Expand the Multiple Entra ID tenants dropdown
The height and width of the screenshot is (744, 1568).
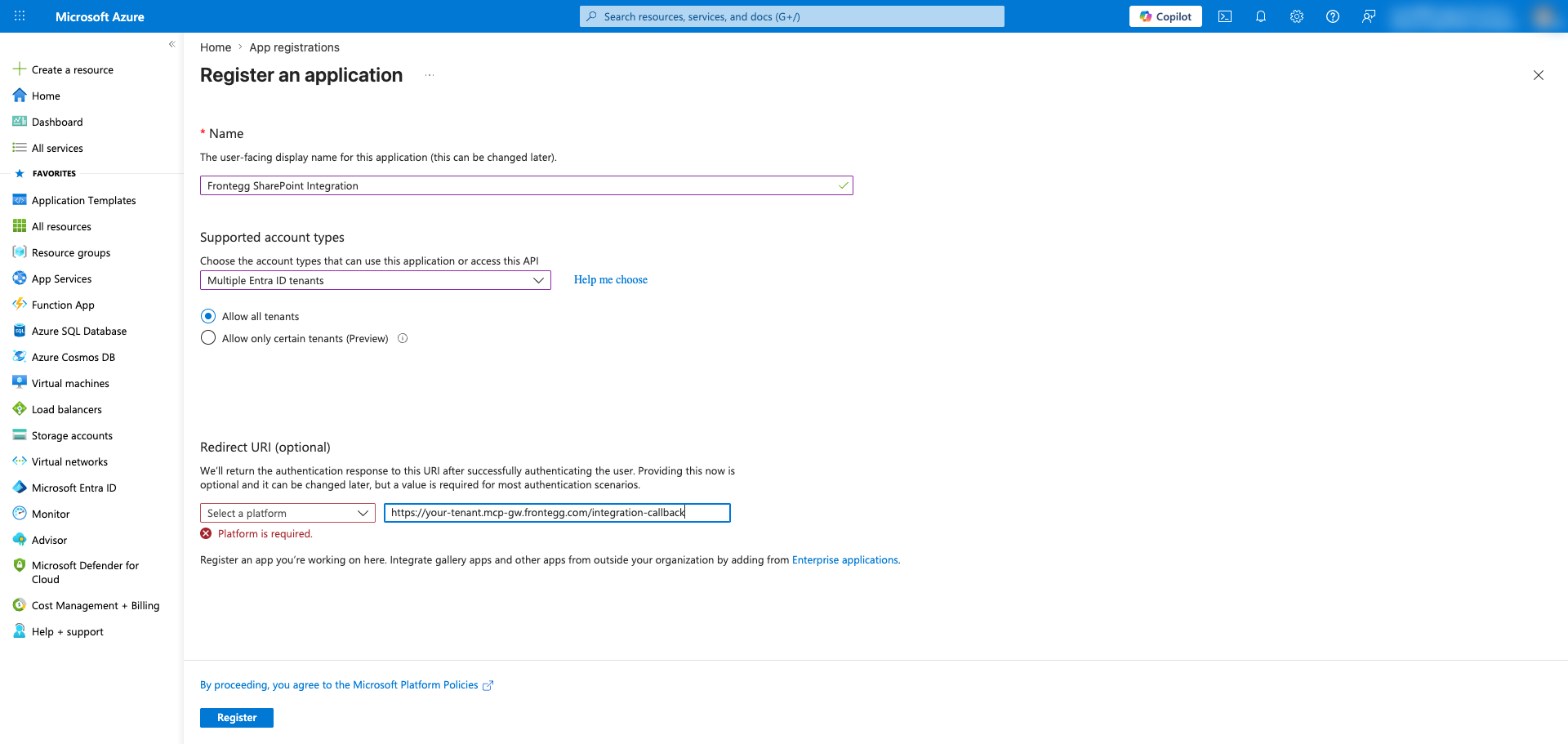coord(376,280)
